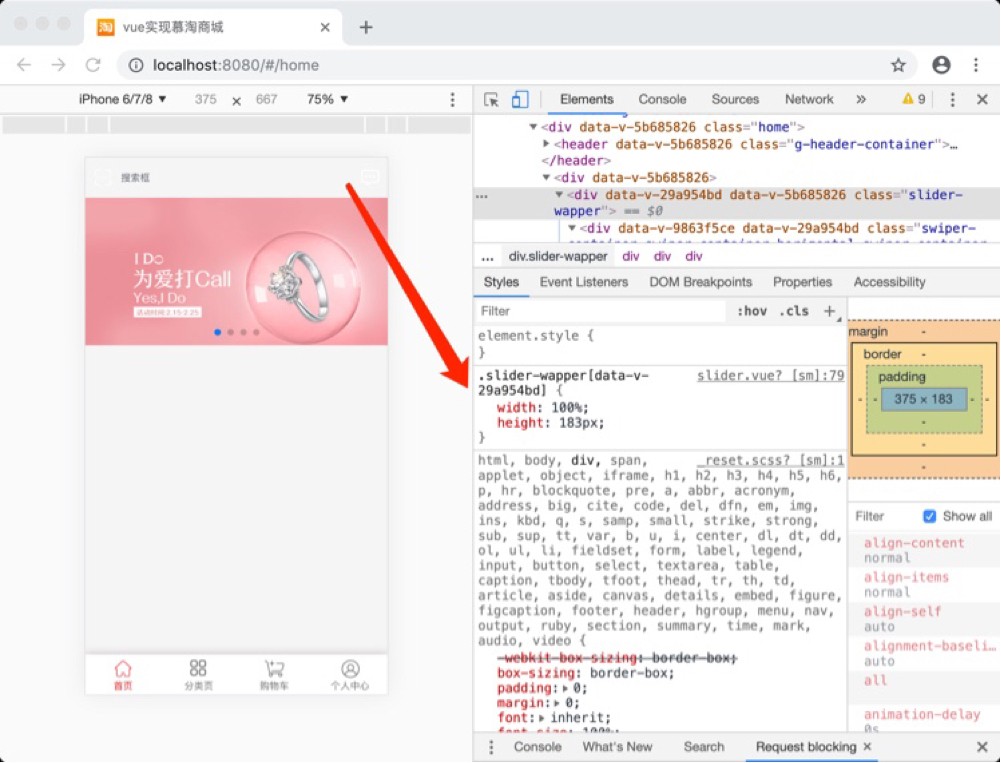This screenshot has height=763, width=1001.
Task: Edit the device width 375 field
Action: click(x=206, y=99)
